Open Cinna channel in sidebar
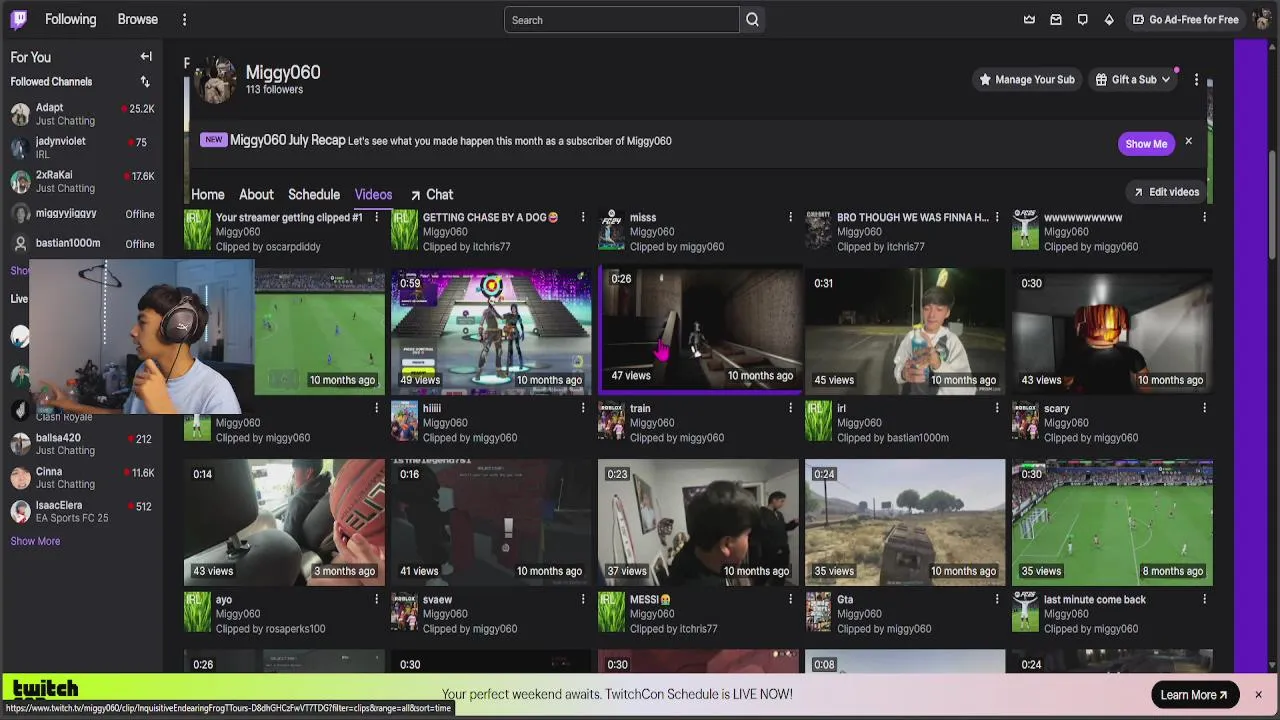 click(x=82, y=478)
